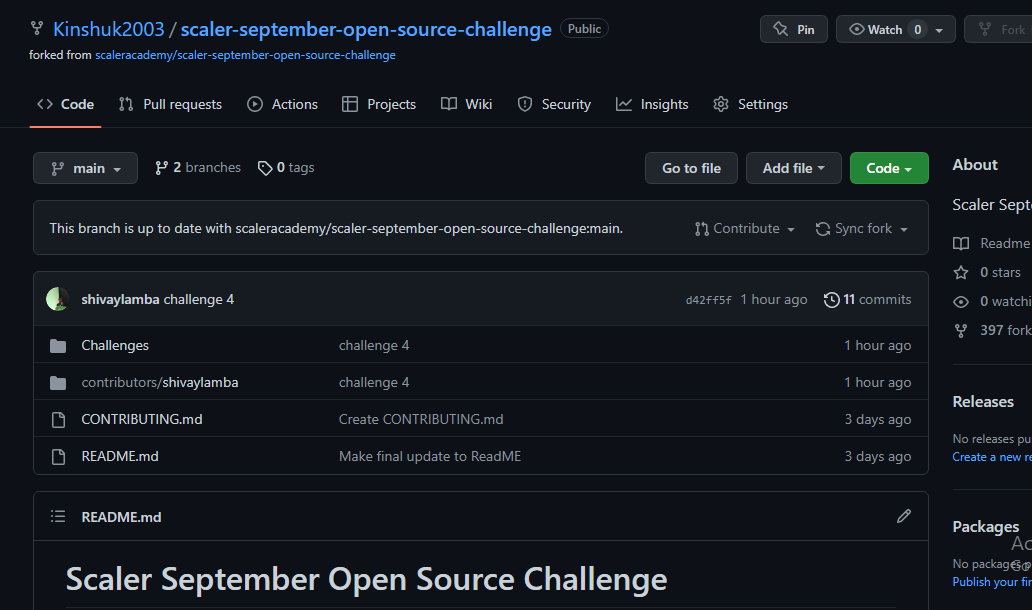Edit the README with the pencil icon
The height and width of the screenshot is (610, 1032).
[x=904, y=517]
